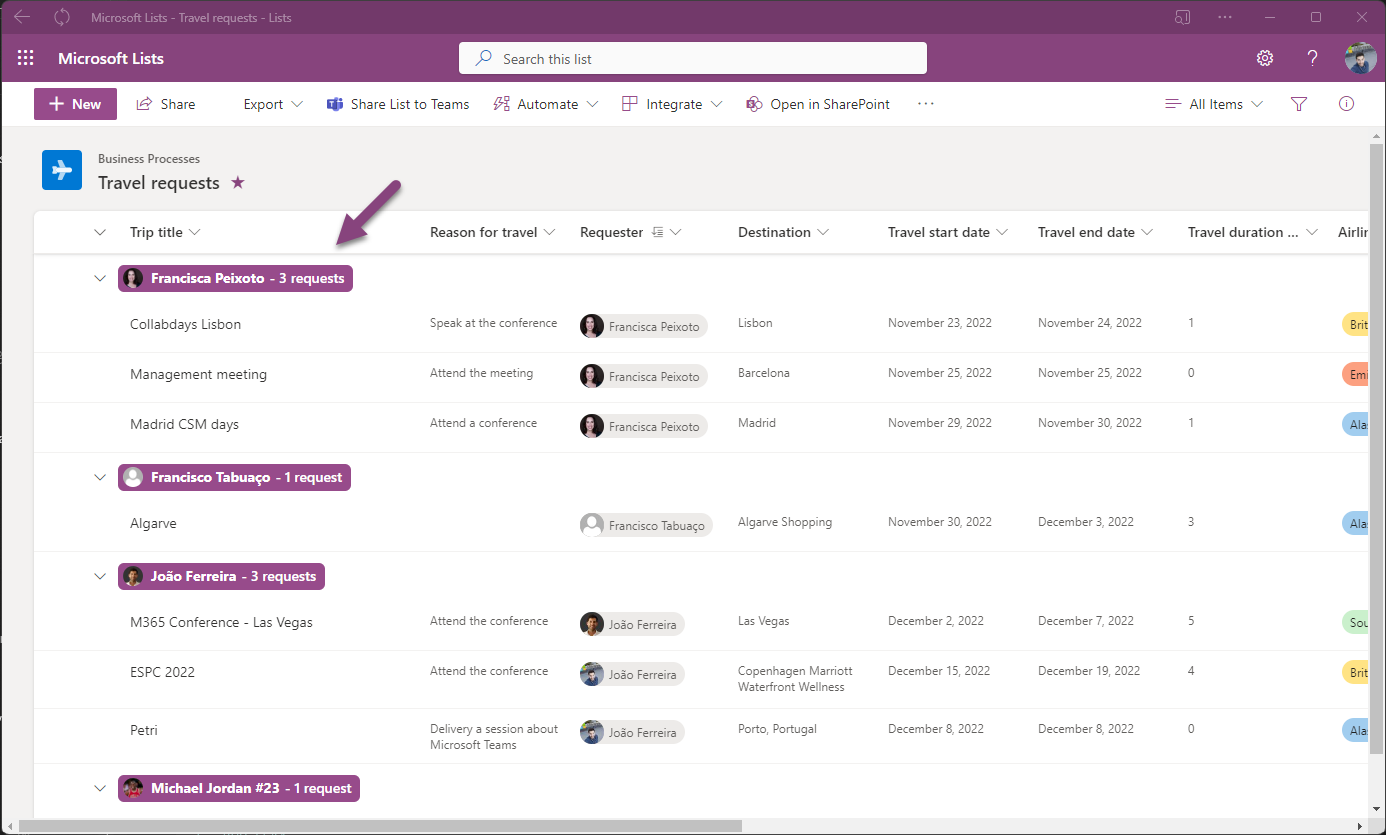Expand the Export dropdown menu
Image resolution: width=1386 pixels, height=835 pixels.
click(x=272, y=104)
